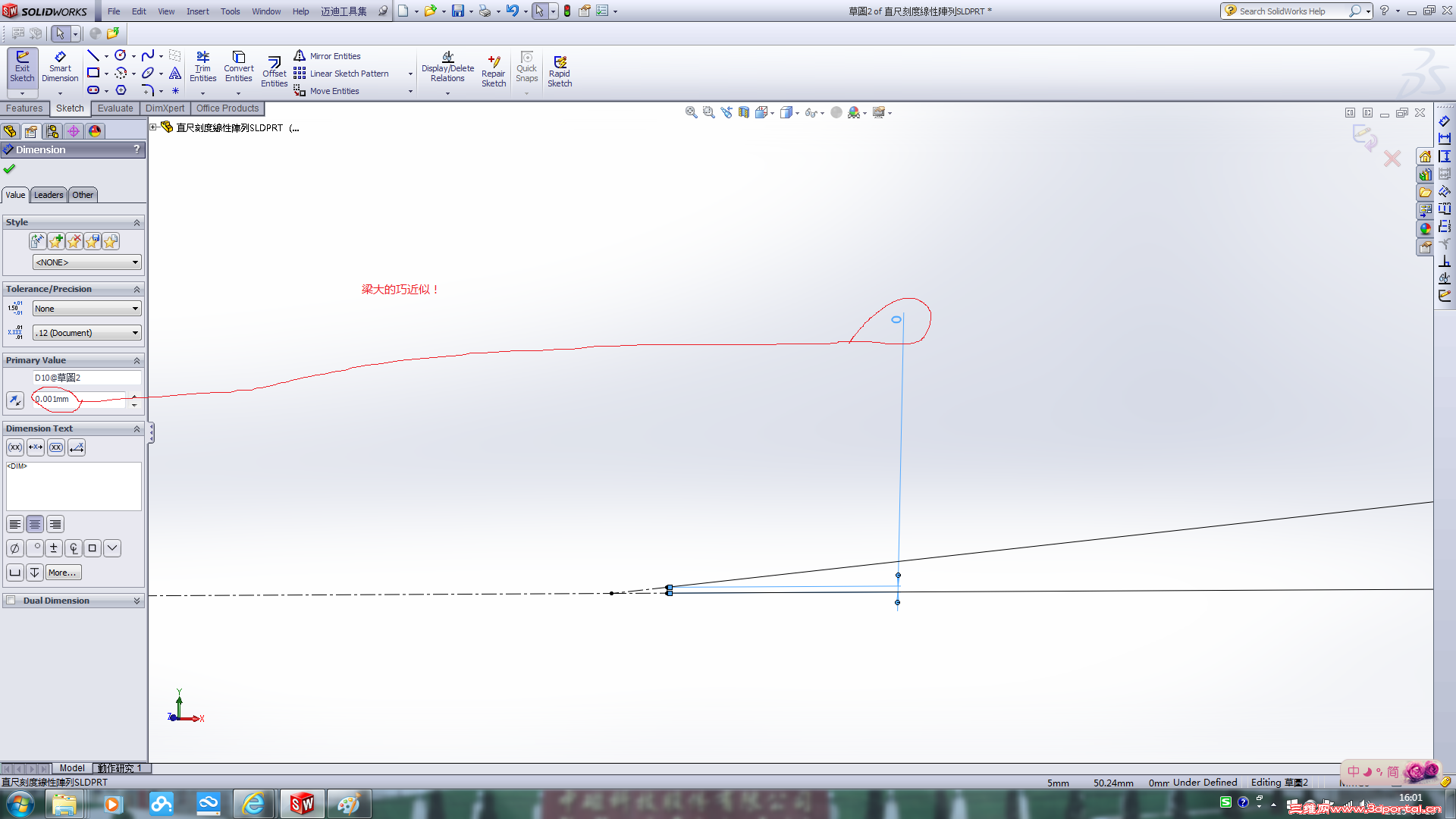Click Delete a Style icon
This screenshot has width=1456, height=819.
click(74, 241)
